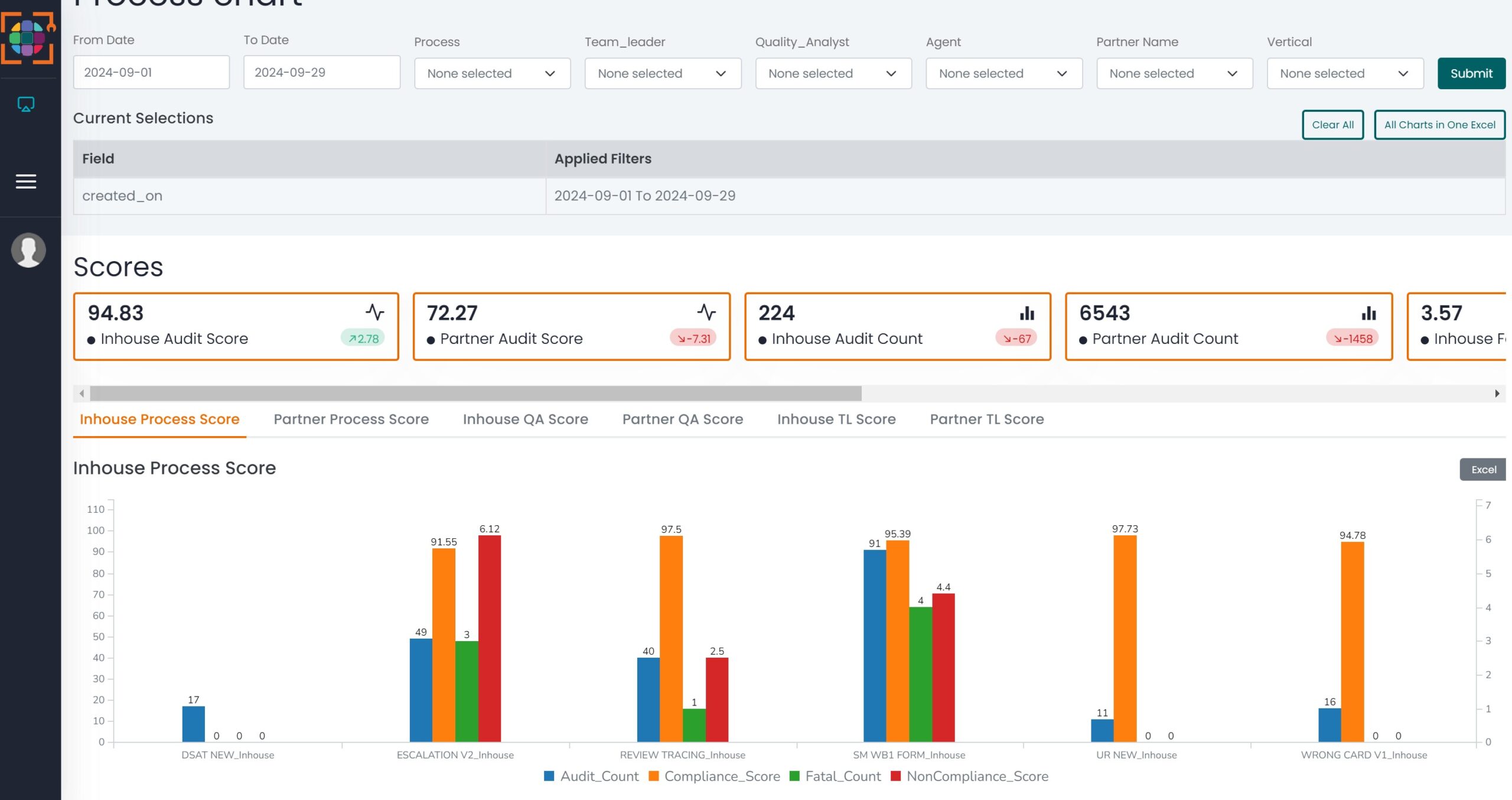Open the user profile avatar
1512x800 pixels.
28,250
